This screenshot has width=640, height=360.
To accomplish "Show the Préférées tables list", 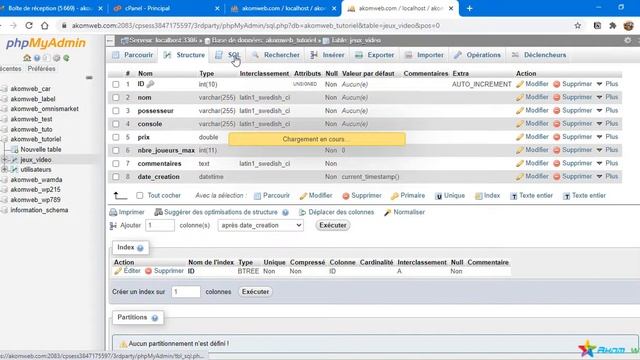I will point(41,69).
